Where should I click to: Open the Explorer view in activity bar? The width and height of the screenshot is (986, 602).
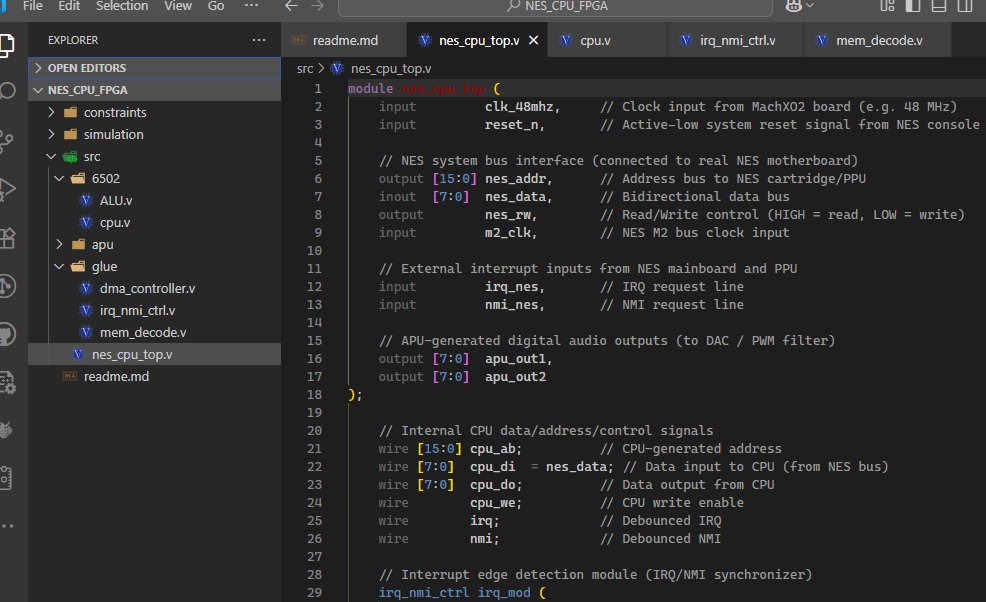coord(6,45)
